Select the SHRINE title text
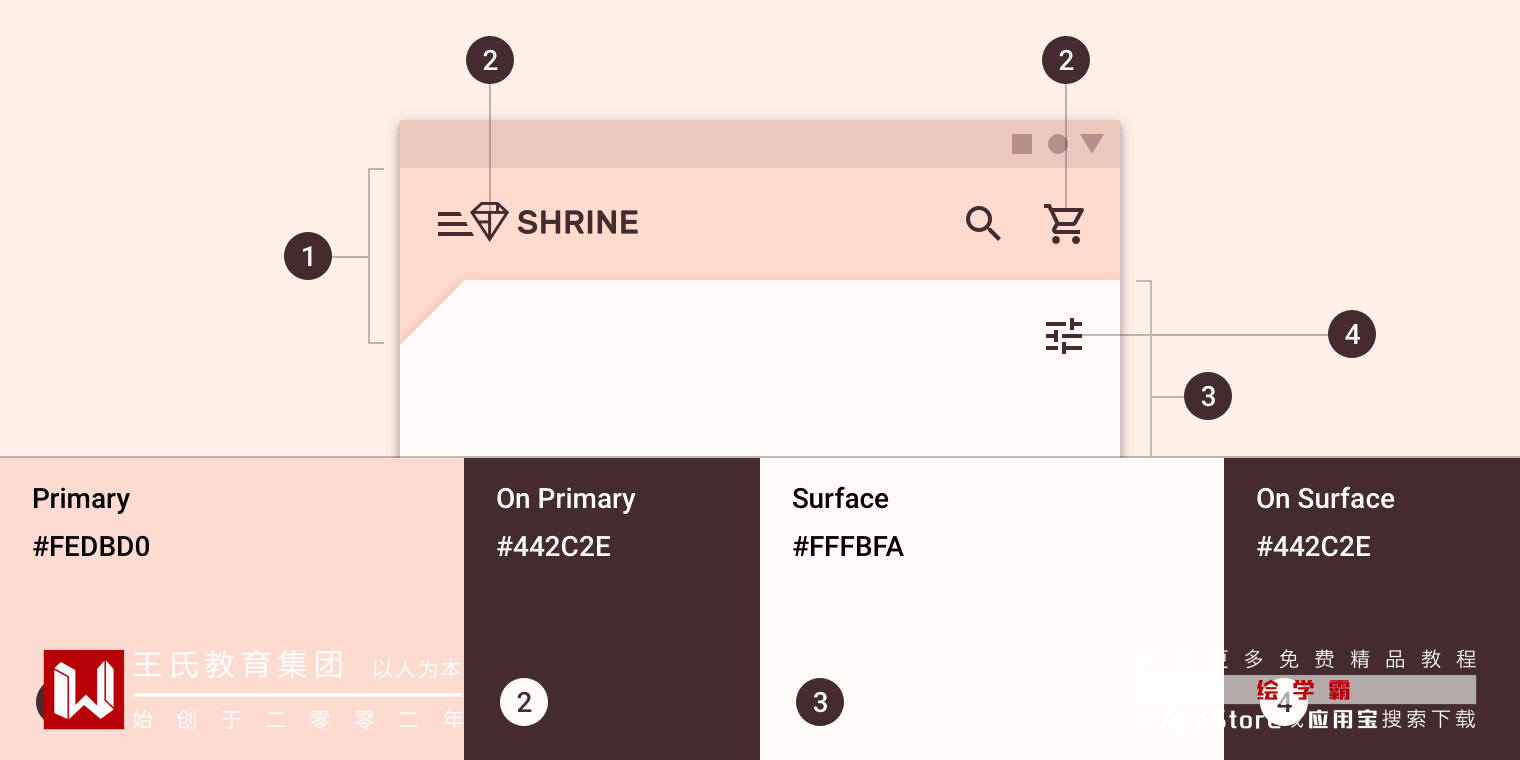This screenshot has height=760, width=1520. coord(577,222)
